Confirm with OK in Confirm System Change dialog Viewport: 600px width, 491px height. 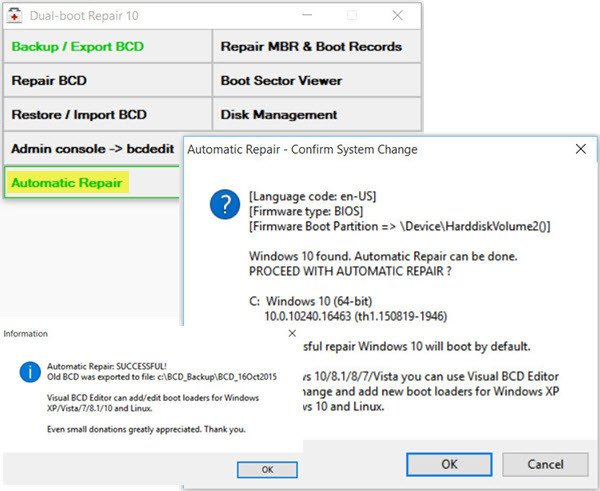449,465
